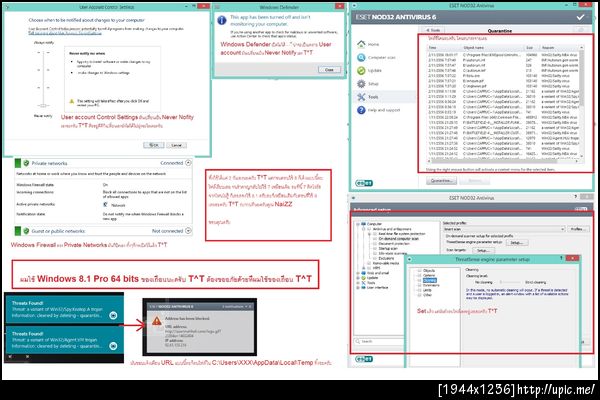
Task: Click help question mark in ThreatSense dialog
Action: tap(561, 259)
